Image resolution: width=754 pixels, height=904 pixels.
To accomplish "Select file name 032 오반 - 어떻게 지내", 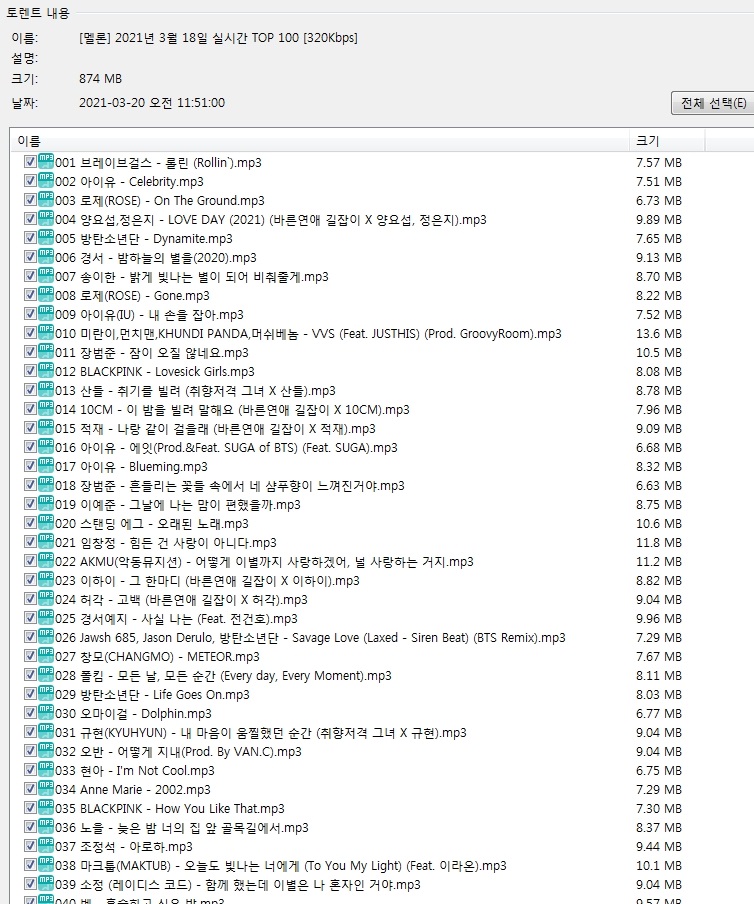I will point(179,752).
